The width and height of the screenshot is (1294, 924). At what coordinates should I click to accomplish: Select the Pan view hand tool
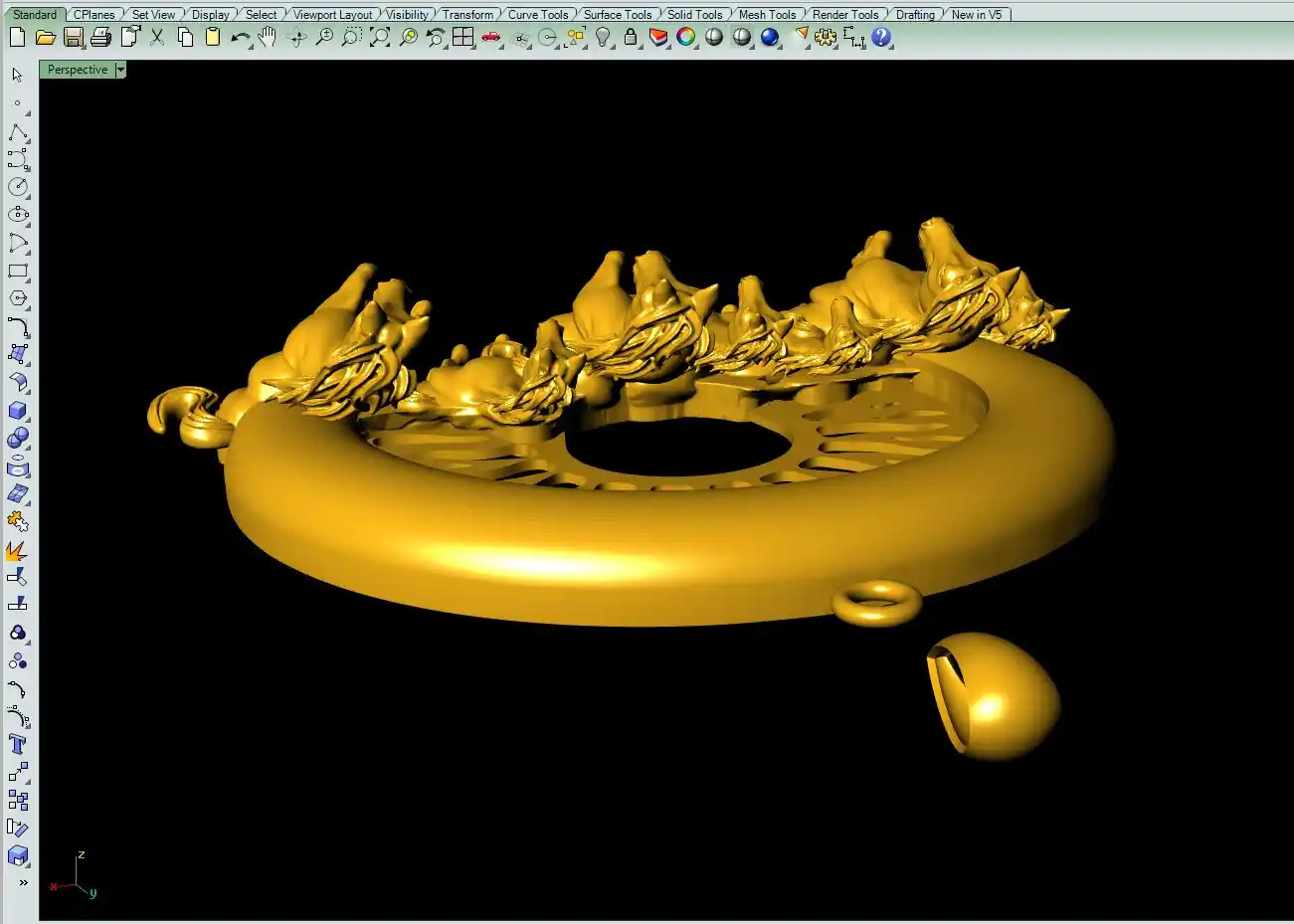[268, 38]
